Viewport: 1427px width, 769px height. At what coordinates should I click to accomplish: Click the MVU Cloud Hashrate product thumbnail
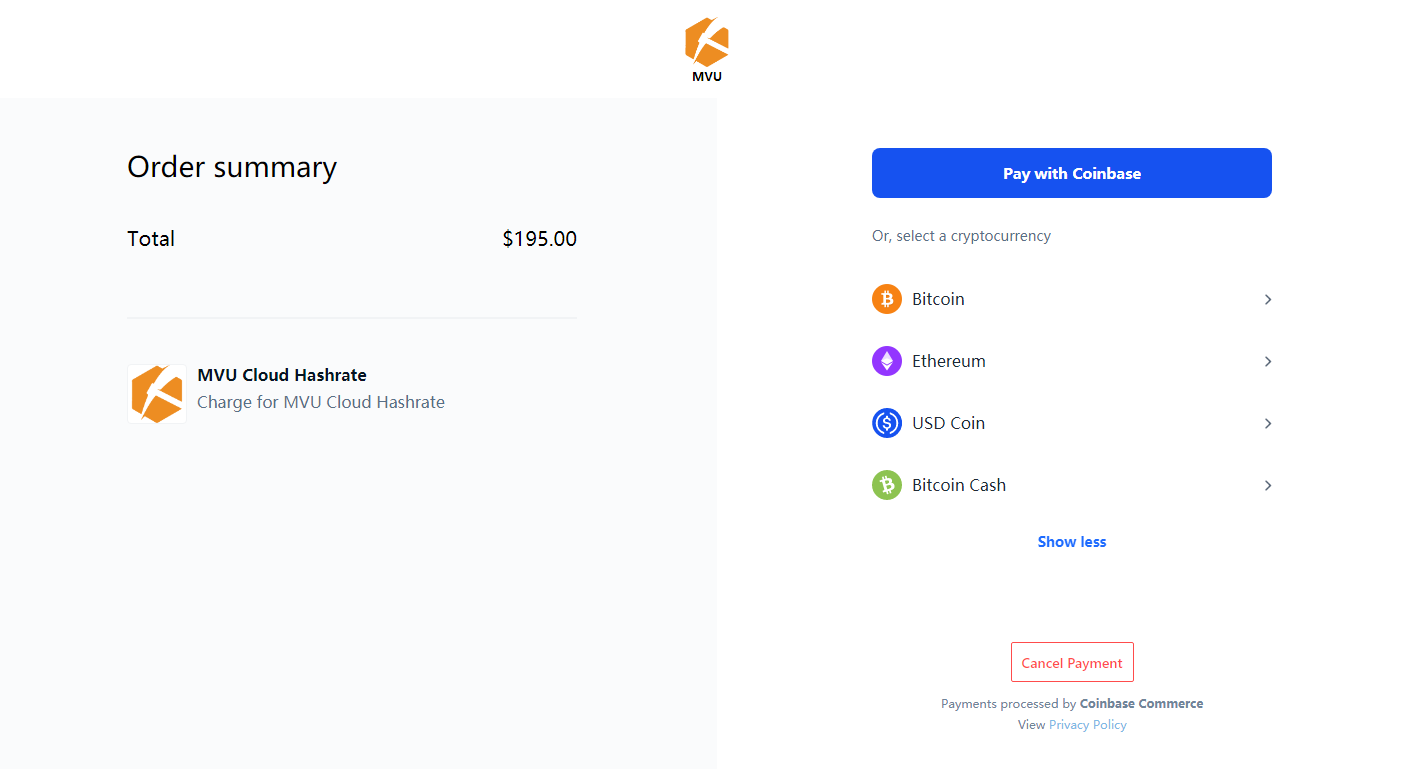click(x=157, y=394)
